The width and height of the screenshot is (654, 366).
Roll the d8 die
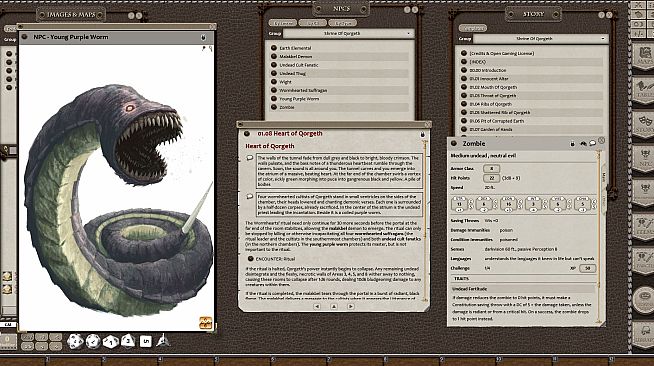click(x=128, y=341)
